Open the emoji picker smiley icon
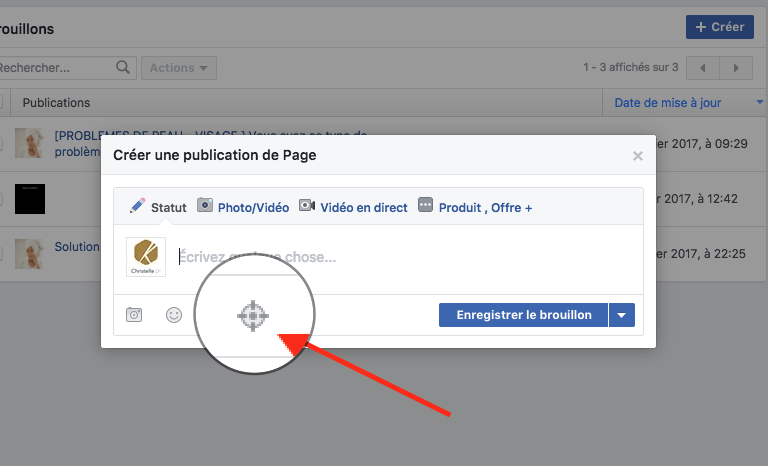 coord(174,315)
